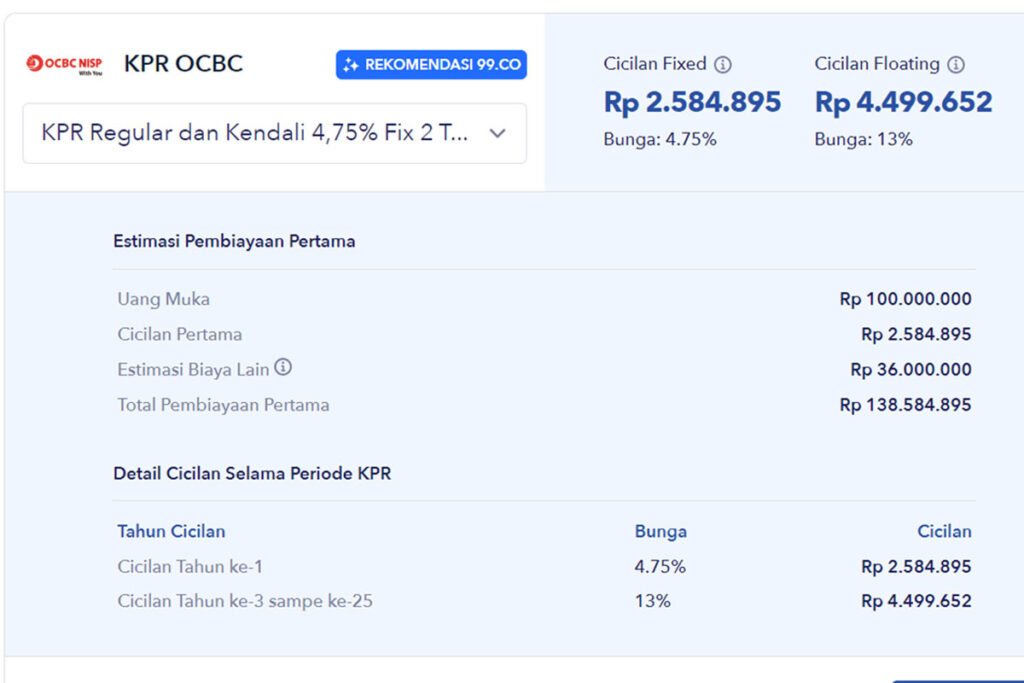Expand the KPR Regular dan Kendali chevron
The width and height of the screenshot is (1024, 683).
(498, 133)
